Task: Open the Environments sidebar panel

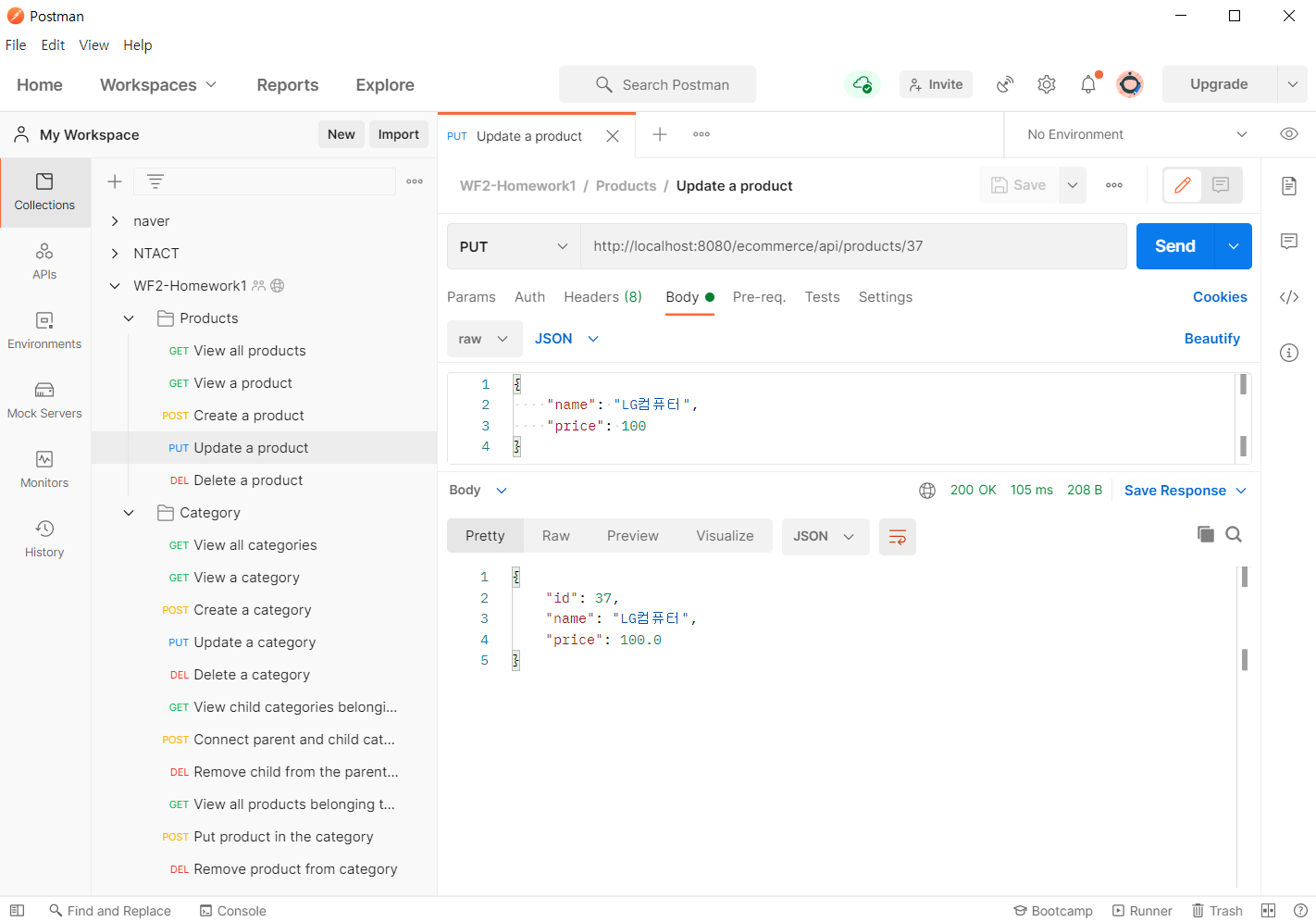Action: [x=44, y=330]
